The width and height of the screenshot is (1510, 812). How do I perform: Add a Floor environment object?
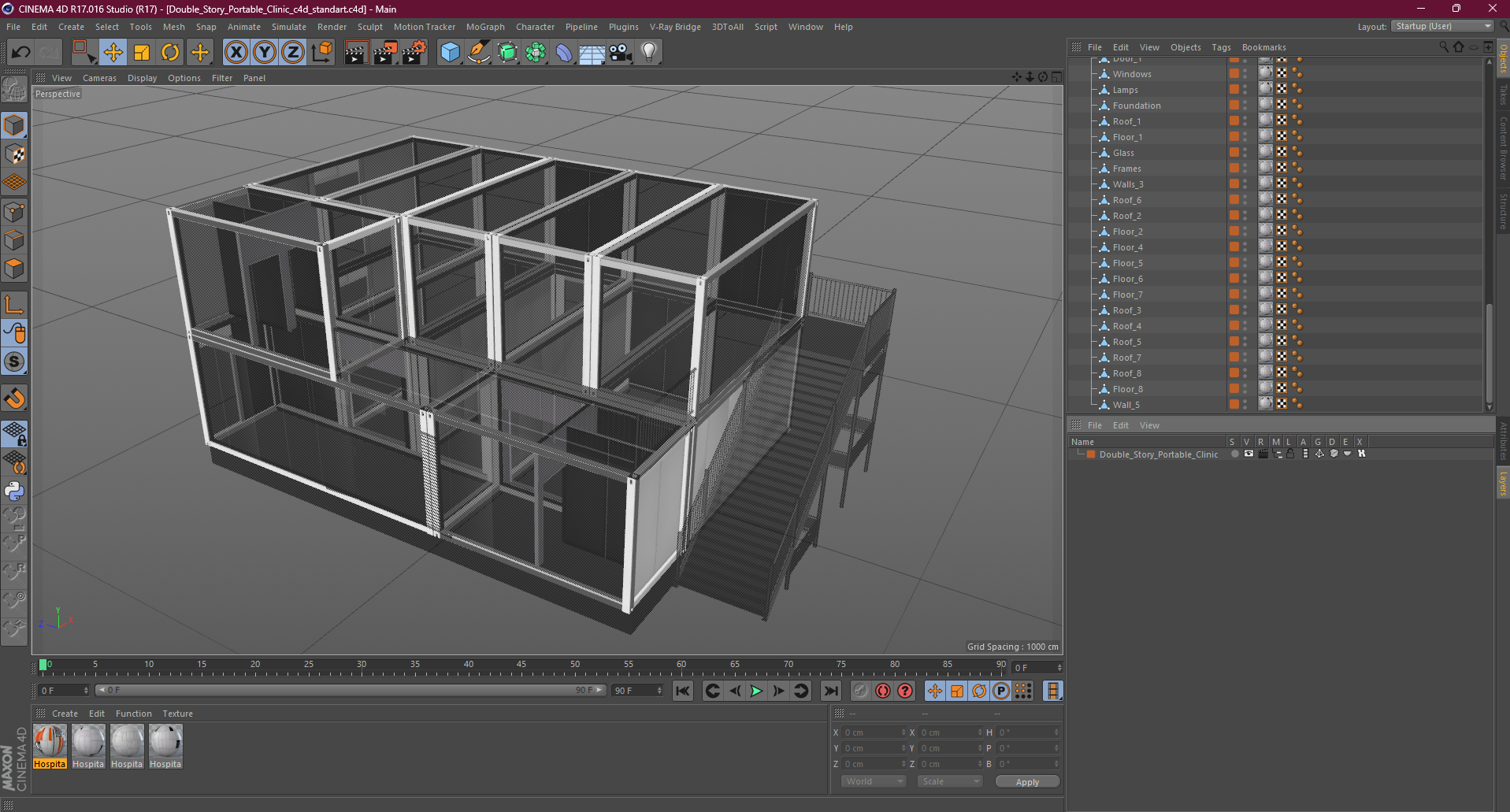592,53
